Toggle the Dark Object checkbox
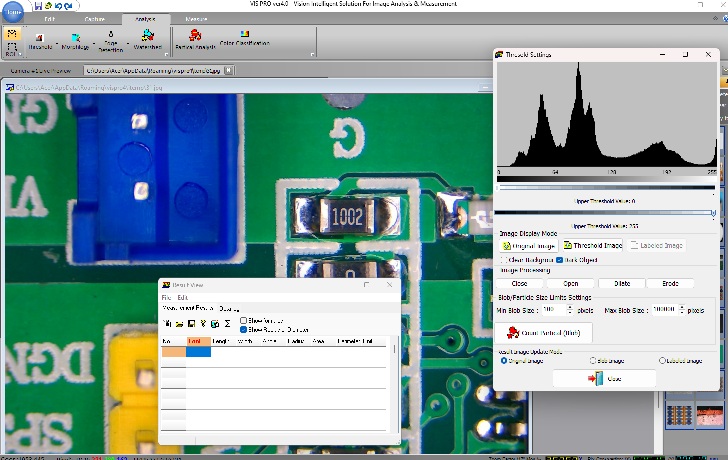 560,260
